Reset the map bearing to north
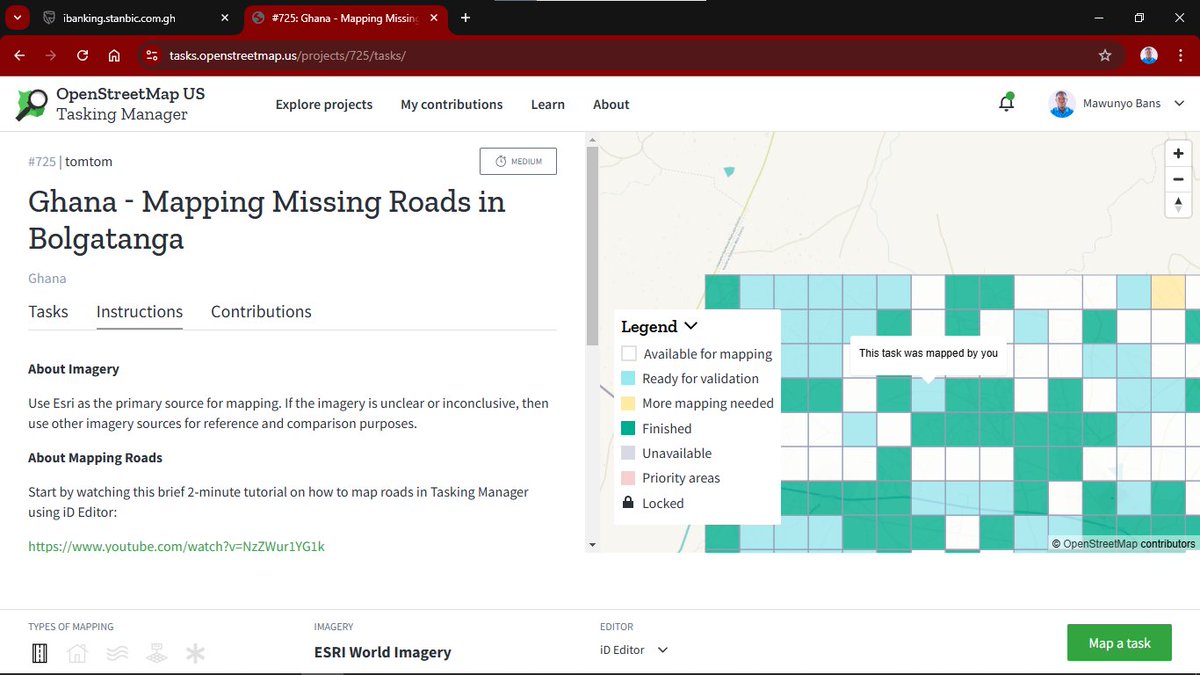Screen dimensions: 1200x675 tap(1178, 204)
